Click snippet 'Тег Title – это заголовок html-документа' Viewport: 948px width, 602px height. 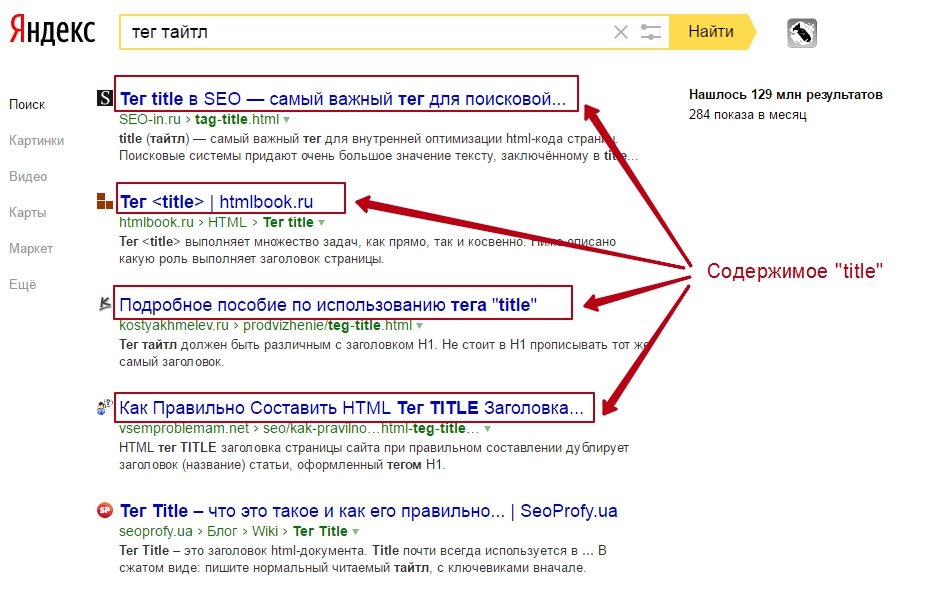coord(363,559)
